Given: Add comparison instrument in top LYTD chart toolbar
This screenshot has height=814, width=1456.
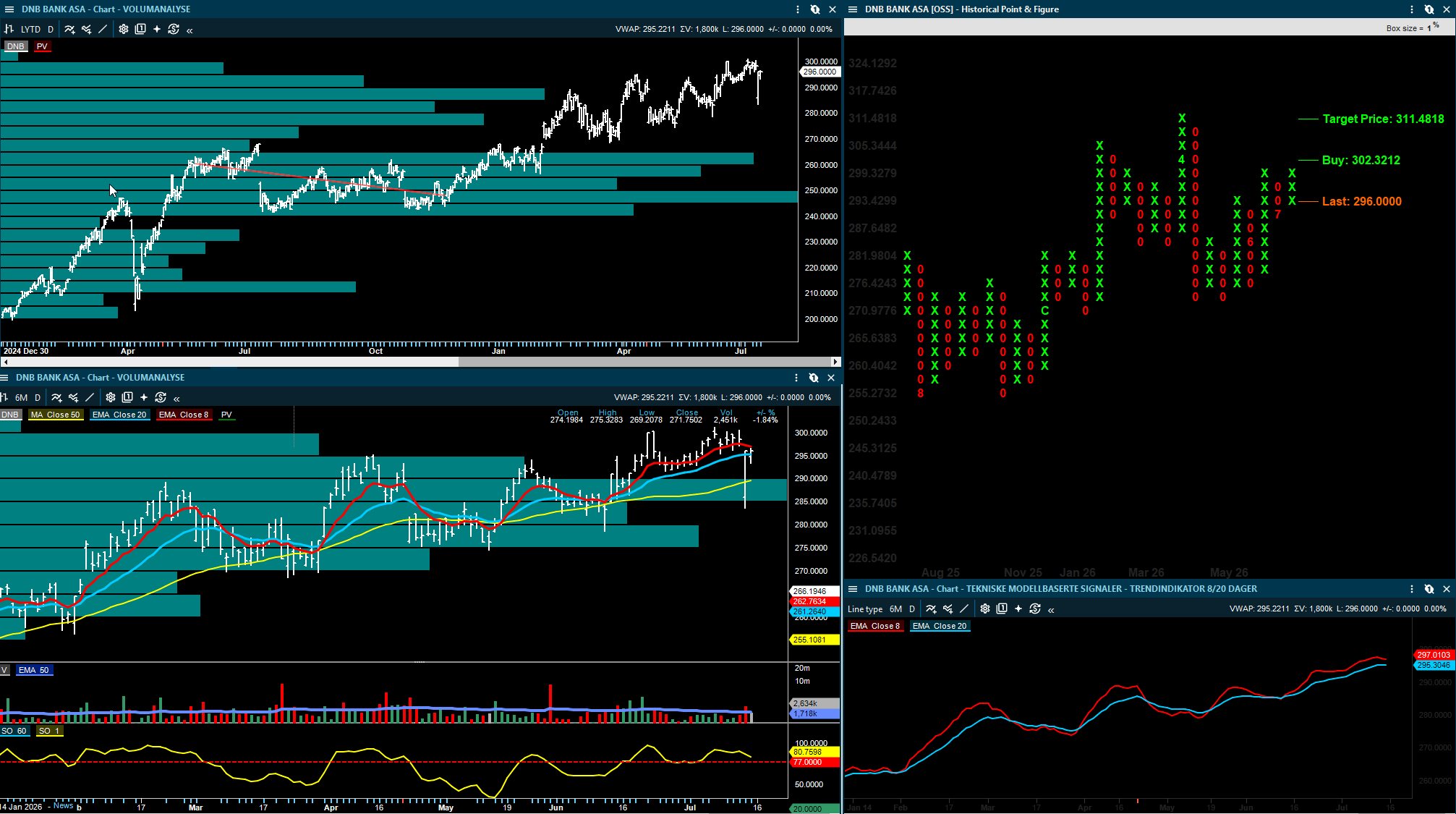Looking at the screenshot, I should point(86,29).
